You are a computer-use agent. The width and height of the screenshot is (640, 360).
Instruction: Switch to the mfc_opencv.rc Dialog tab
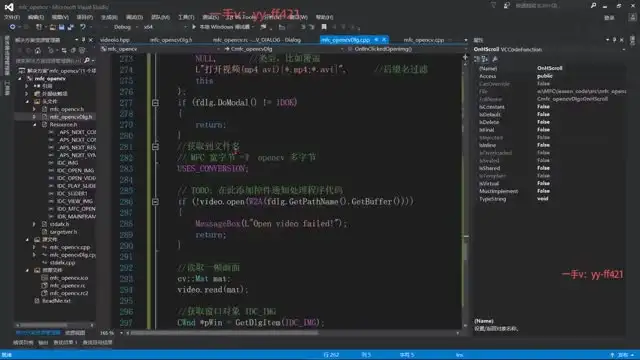coord(257,40)
